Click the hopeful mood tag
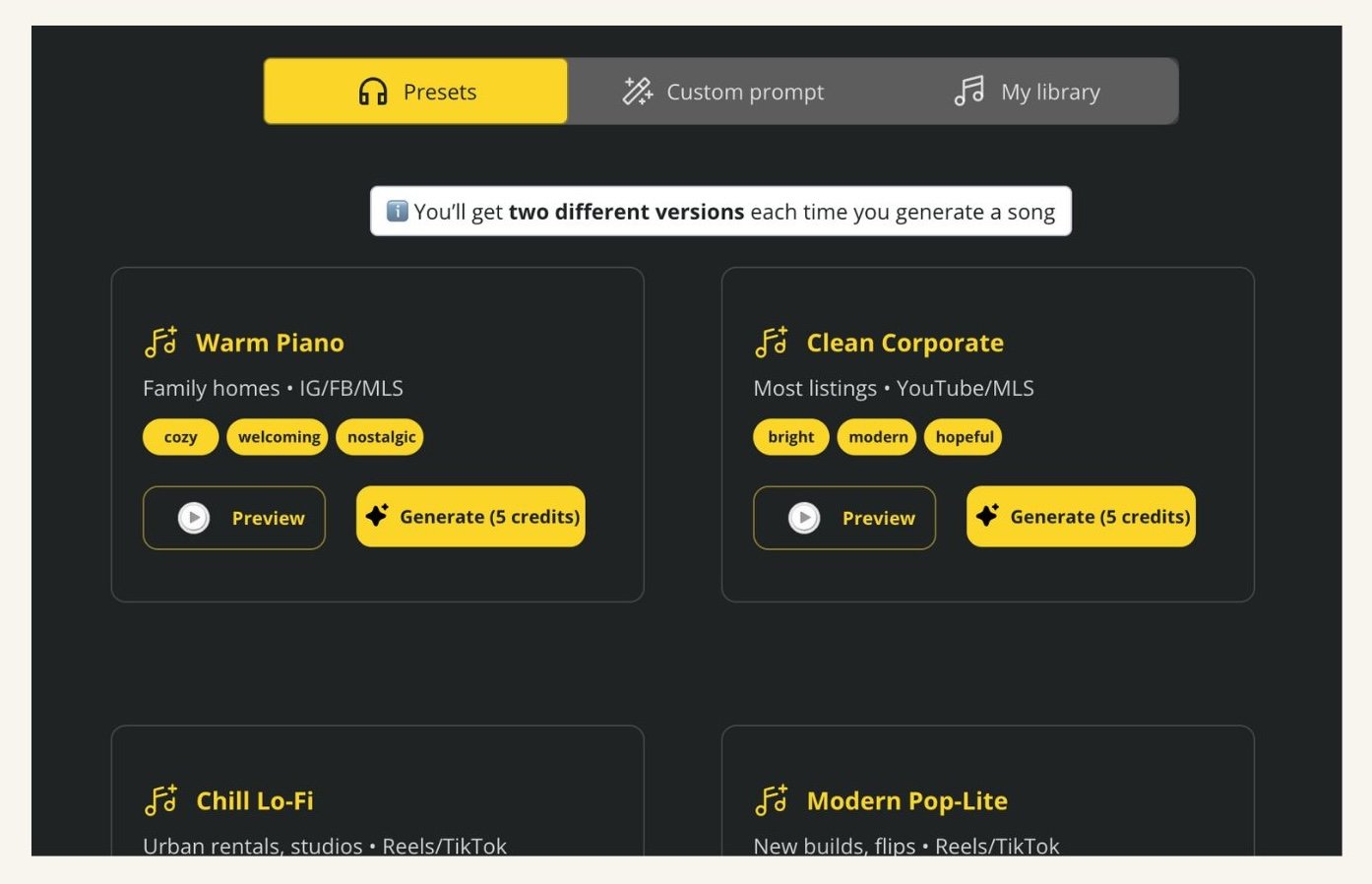This screenshot has height=884, width=1372. click(x=964, y=437)
